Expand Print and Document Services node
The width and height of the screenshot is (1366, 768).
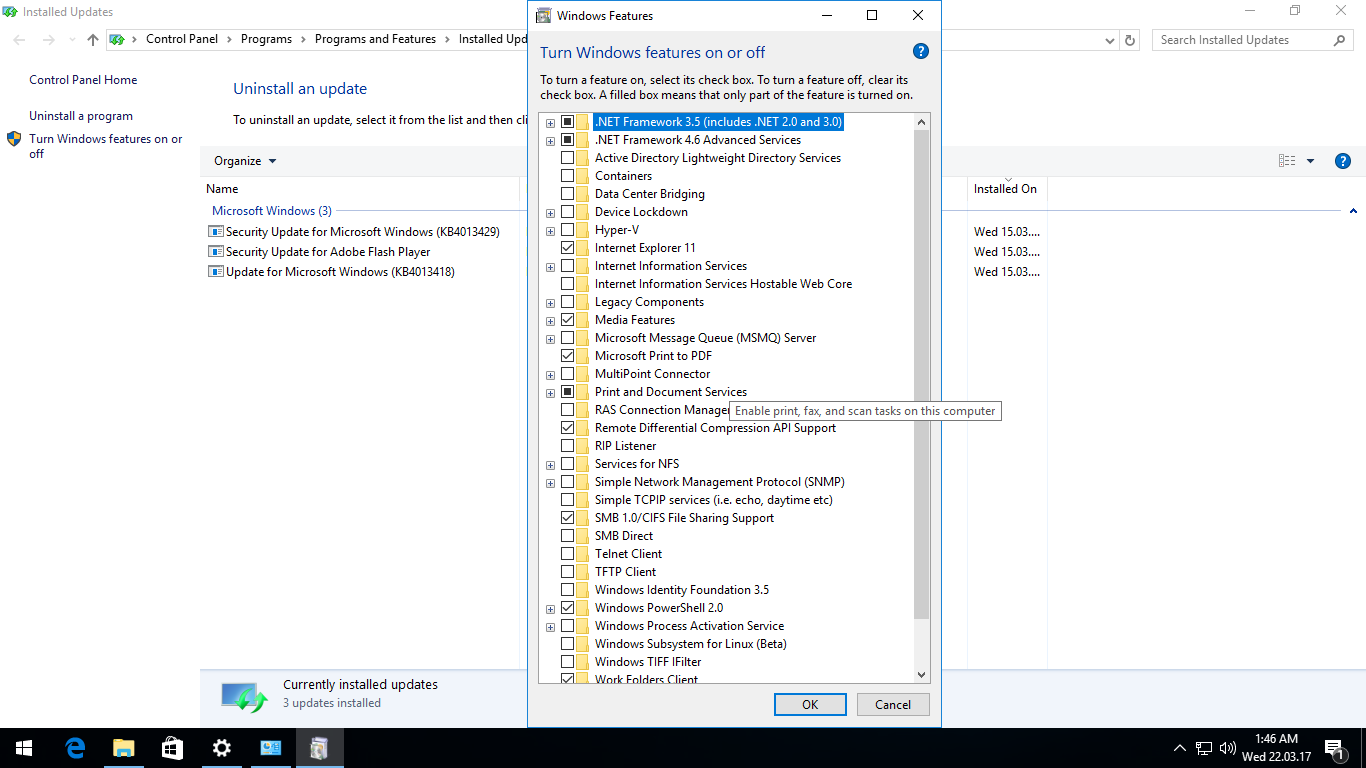[x=550, y=393]
